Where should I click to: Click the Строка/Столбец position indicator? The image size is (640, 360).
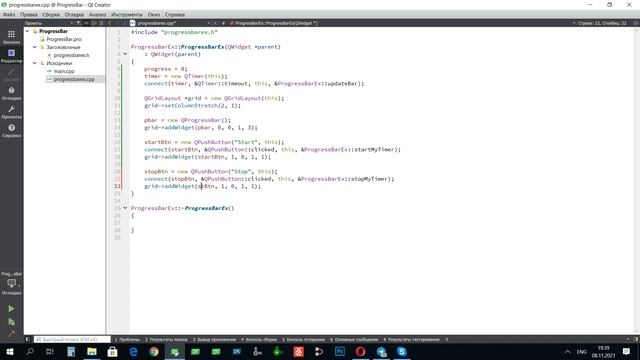coord(602,23)
